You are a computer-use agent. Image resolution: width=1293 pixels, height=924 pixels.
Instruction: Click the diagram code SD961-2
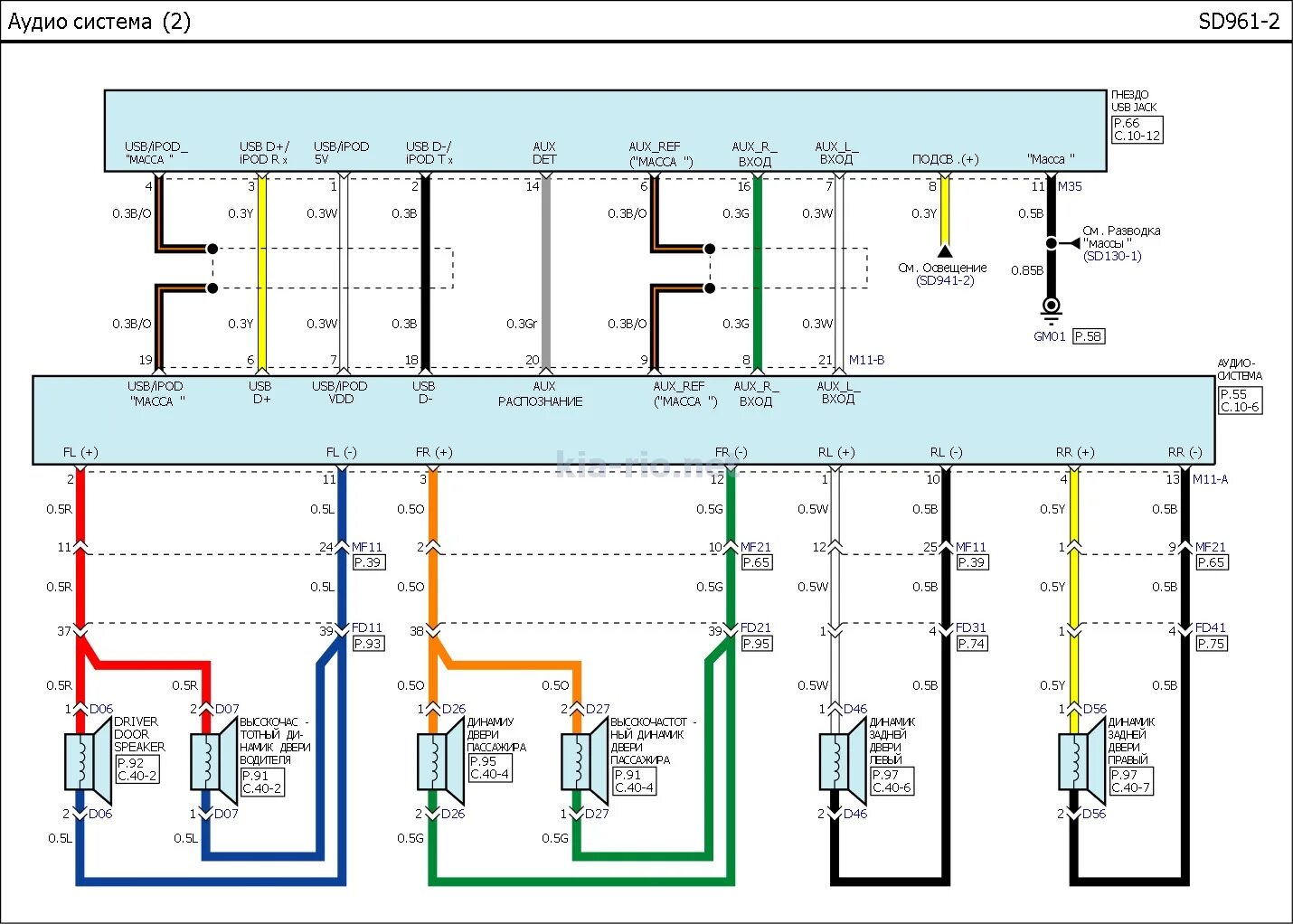pos(1239,22)
